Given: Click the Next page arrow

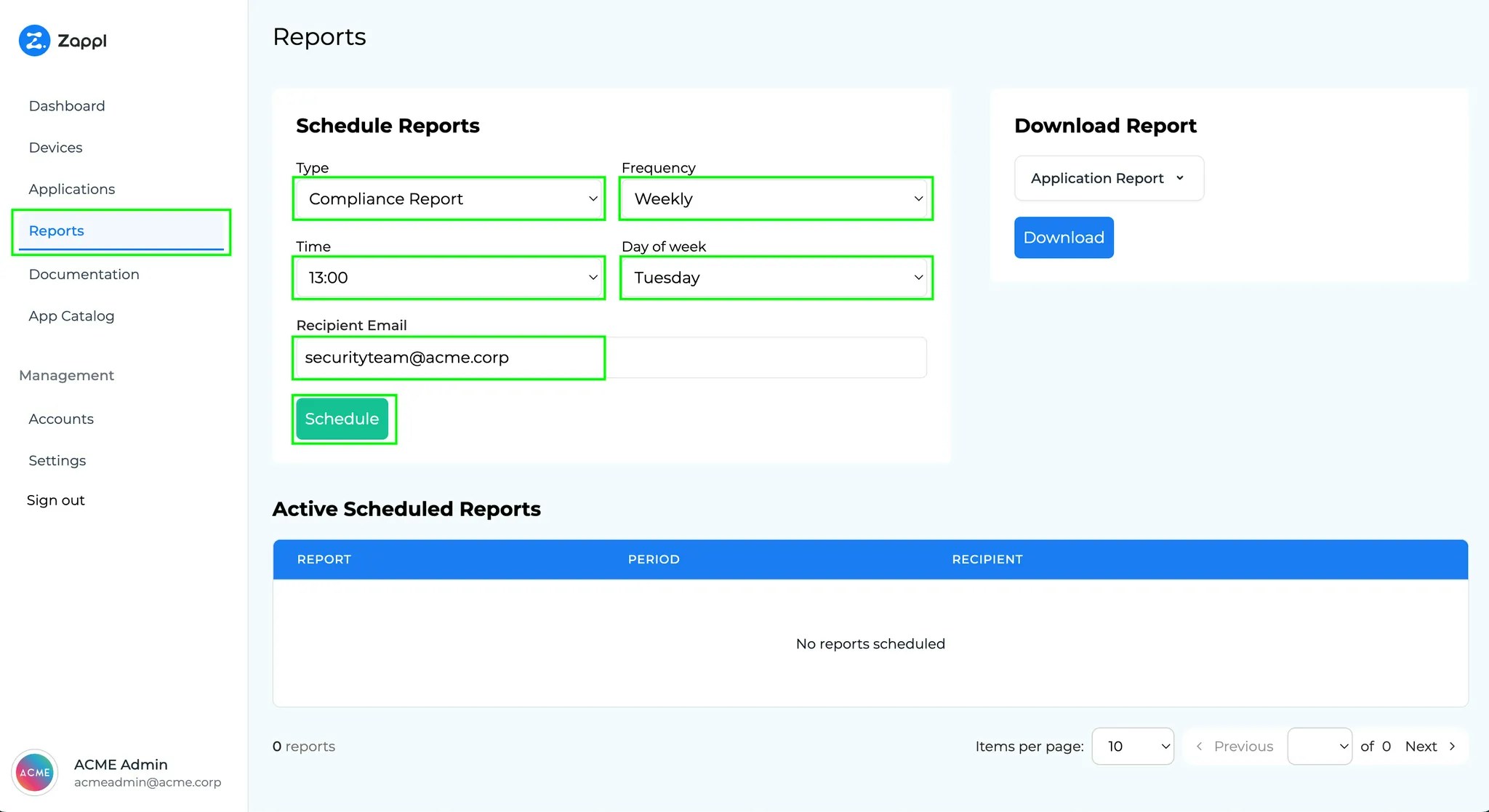Looking at the screenshot, I should pos(1452,747).
